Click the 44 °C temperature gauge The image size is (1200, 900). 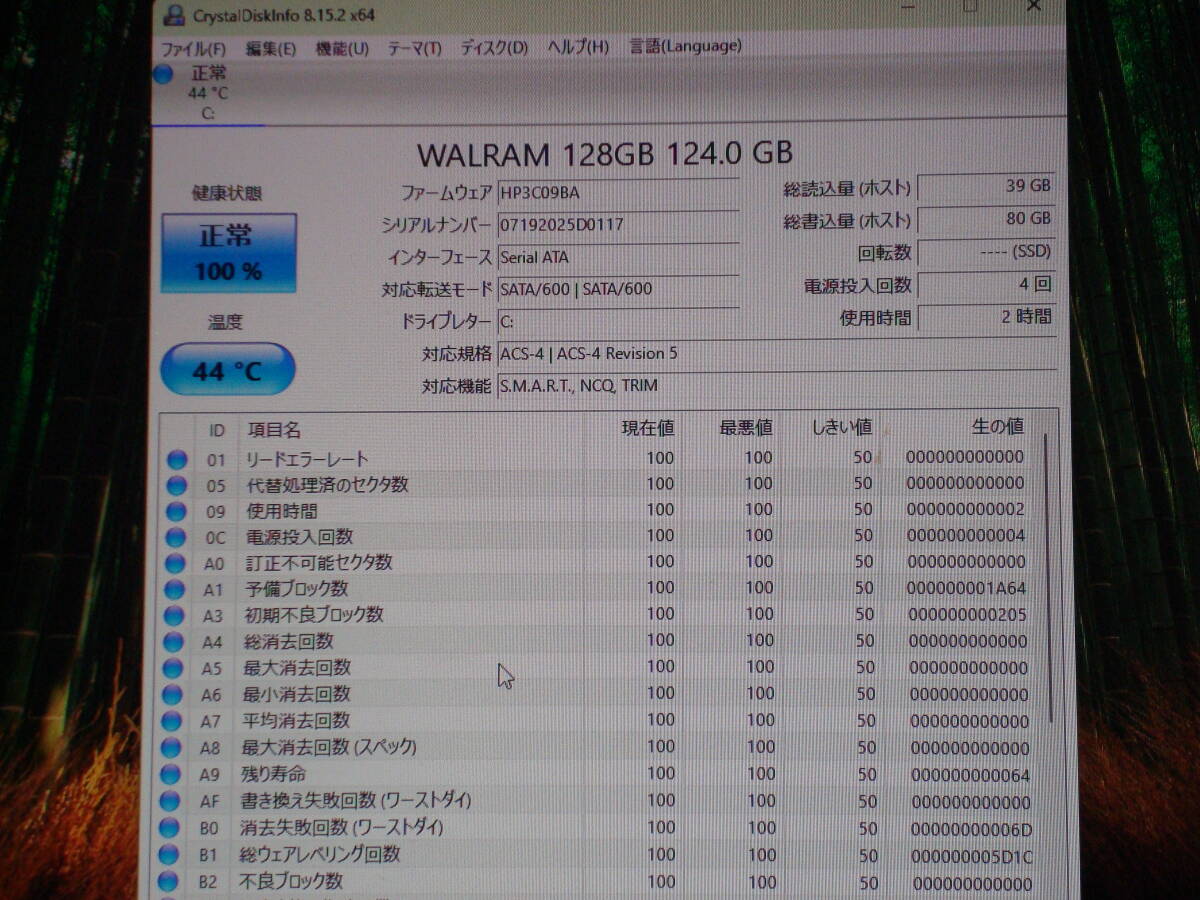pos(228,369)
